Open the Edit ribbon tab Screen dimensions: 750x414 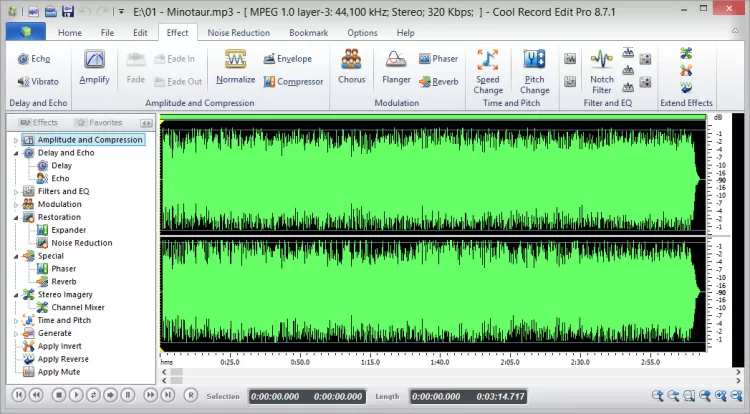point(140,33)
